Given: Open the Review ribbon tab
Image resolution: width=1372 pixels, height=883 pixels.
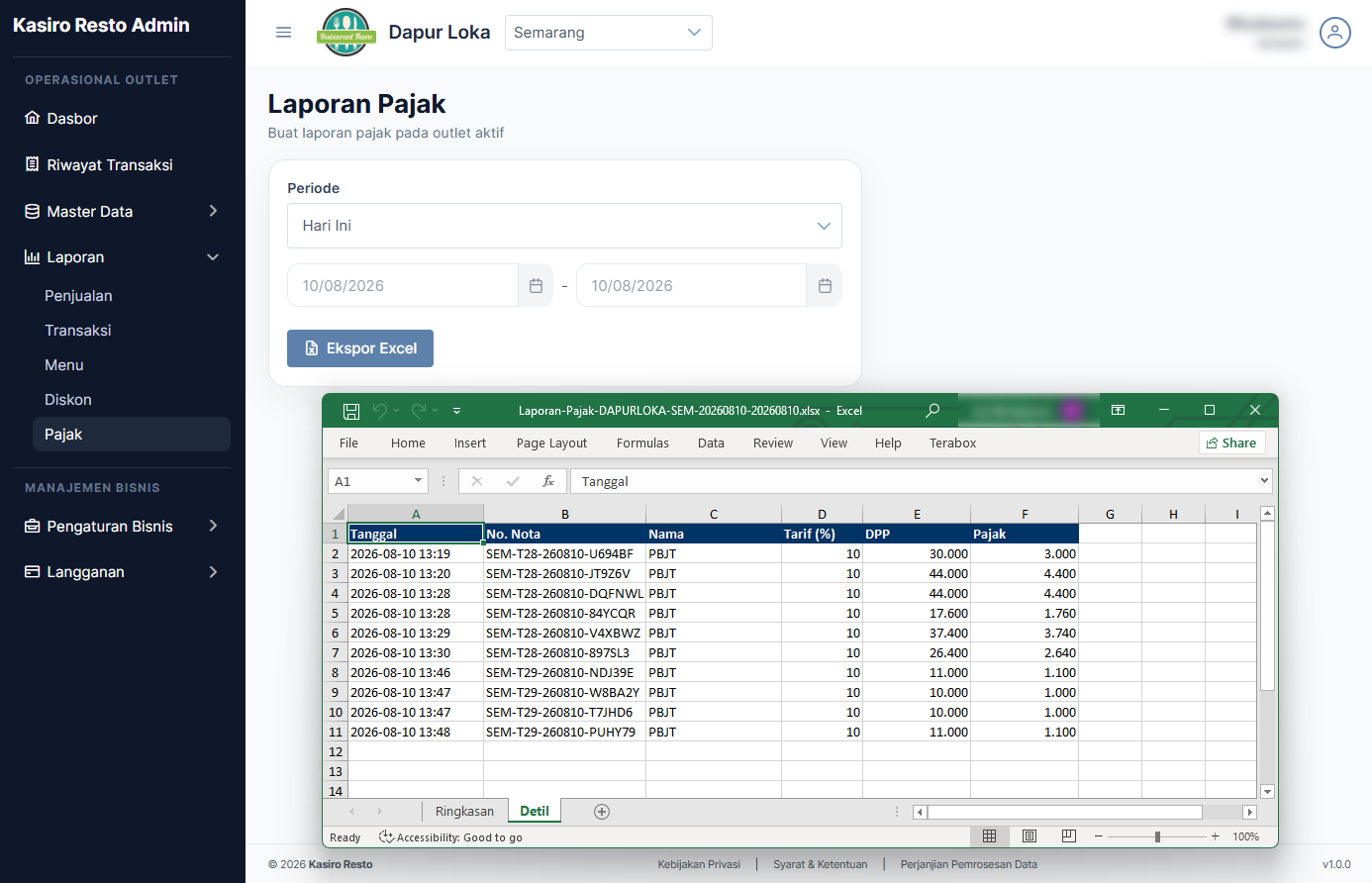Looking at the screenshot, I should point(773,443).
